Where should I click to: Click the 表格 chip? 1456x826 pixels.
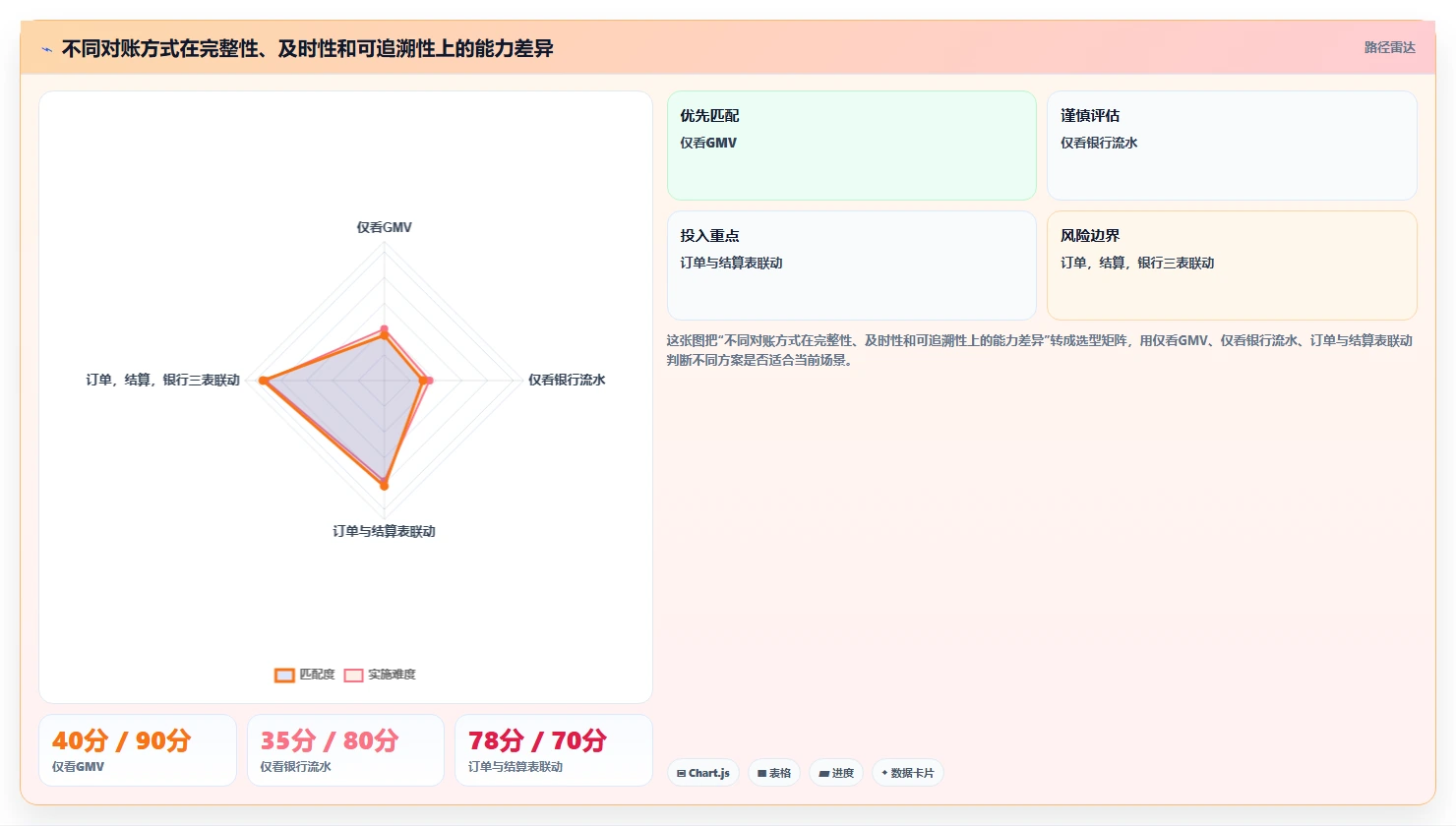[774, 773]
